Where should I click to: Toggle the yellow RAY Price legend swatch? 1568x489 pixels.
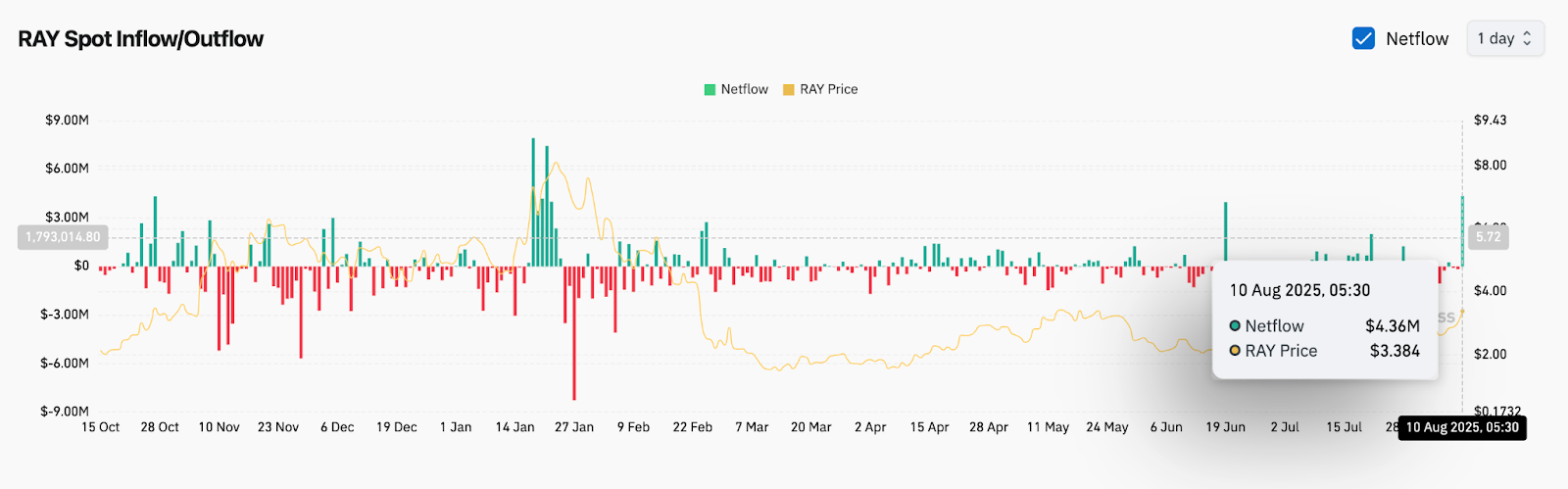pyautogui.click(x=788, y=89)
